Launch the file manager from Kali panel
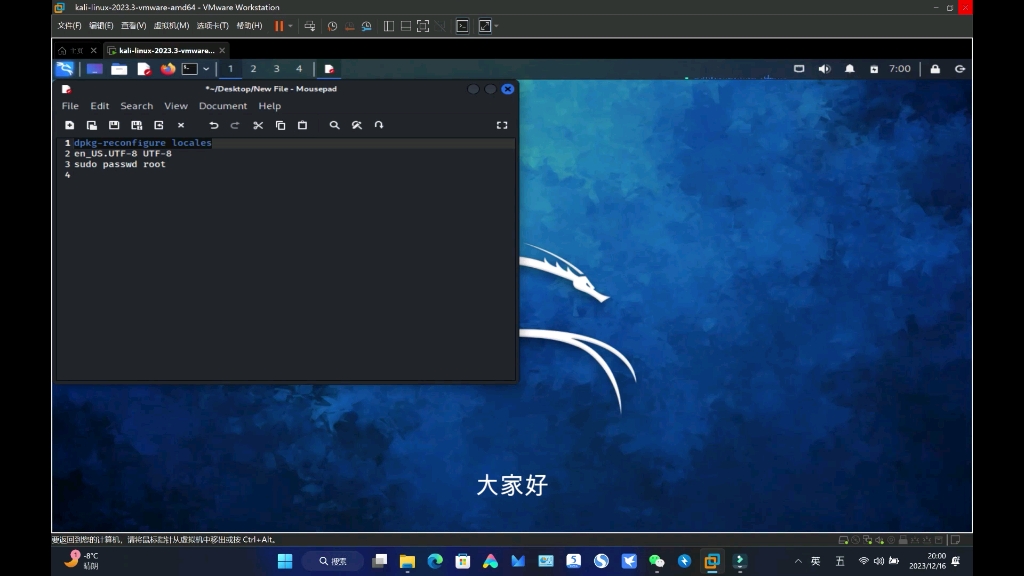 [x=119, y=69]
